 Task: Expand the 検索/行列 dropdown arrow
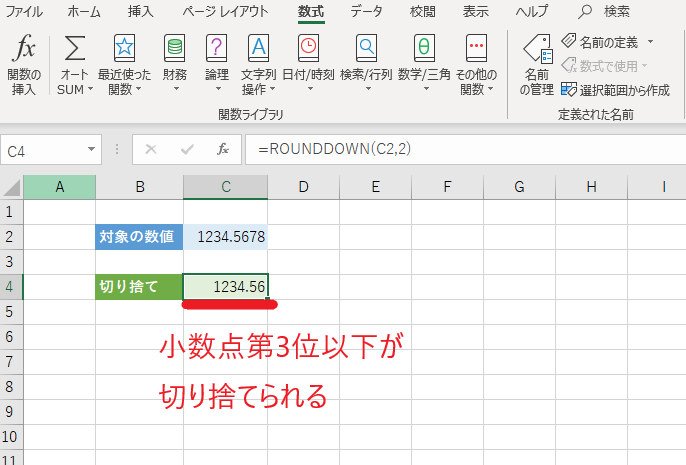tap(368, 89)
